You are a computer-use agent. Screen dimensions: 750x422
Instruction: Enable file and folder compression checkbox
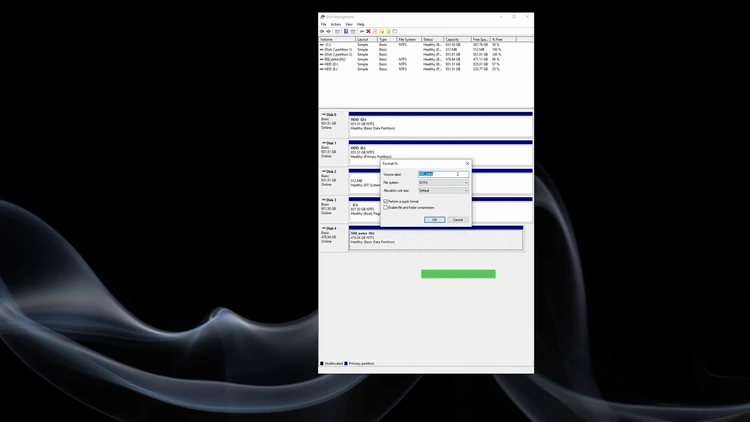[x=386, y=208]
